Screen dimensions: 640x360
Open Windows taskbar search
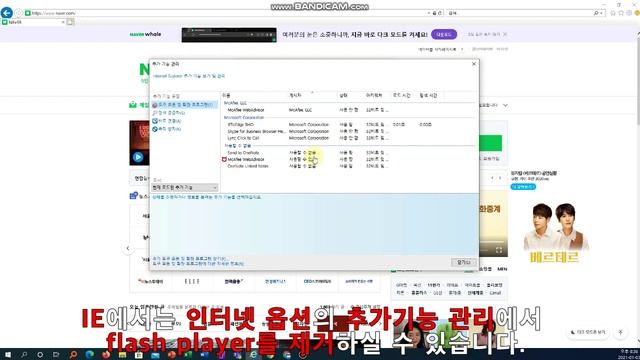(x=24, y=355)
